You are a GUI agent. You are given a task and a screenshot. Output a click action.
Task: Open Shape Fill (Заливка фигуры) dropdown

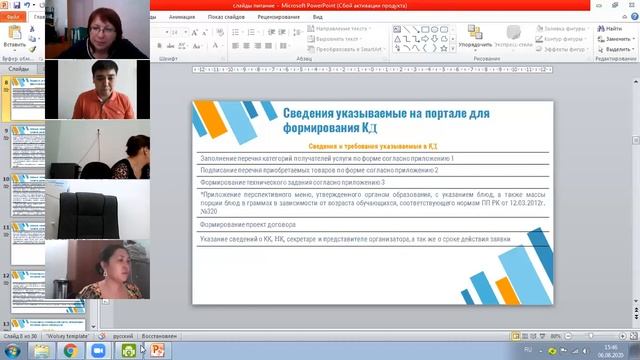(562, 29)
